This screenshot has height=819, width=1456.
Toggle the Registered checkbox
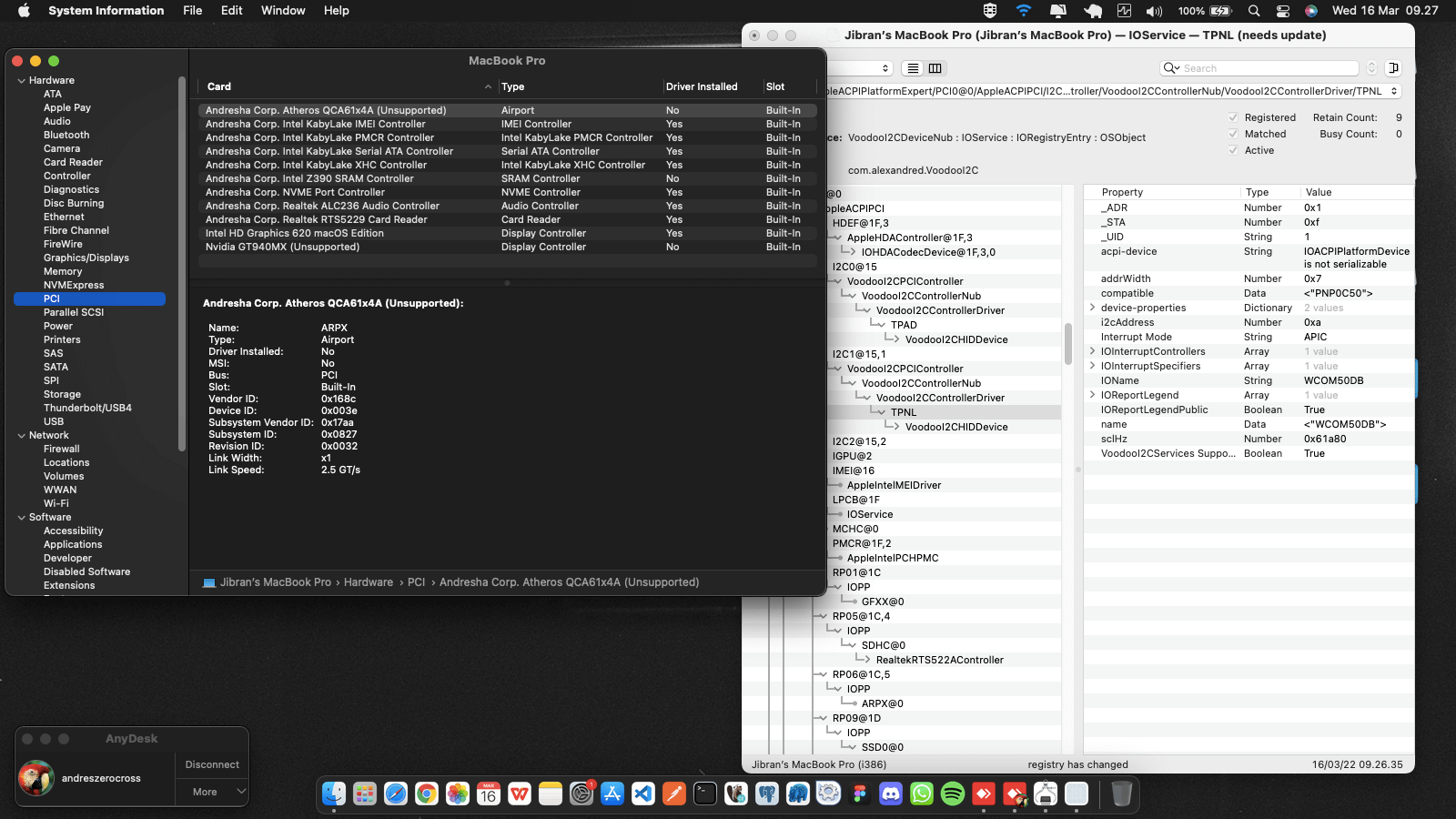(1233, 117)
